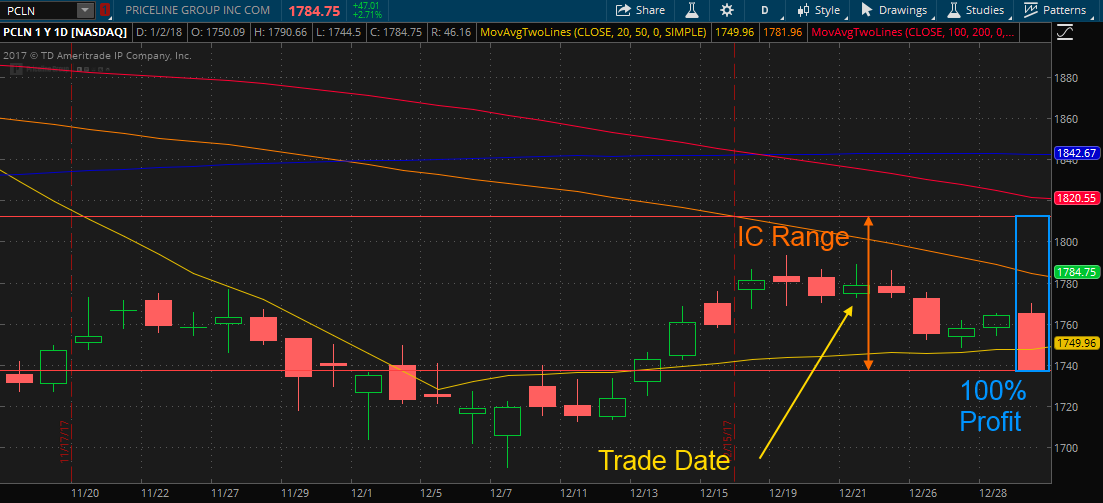Screen dimensions: 1103x503
Task: Click the price axis scaling icon
Action: click(1064, 32)
